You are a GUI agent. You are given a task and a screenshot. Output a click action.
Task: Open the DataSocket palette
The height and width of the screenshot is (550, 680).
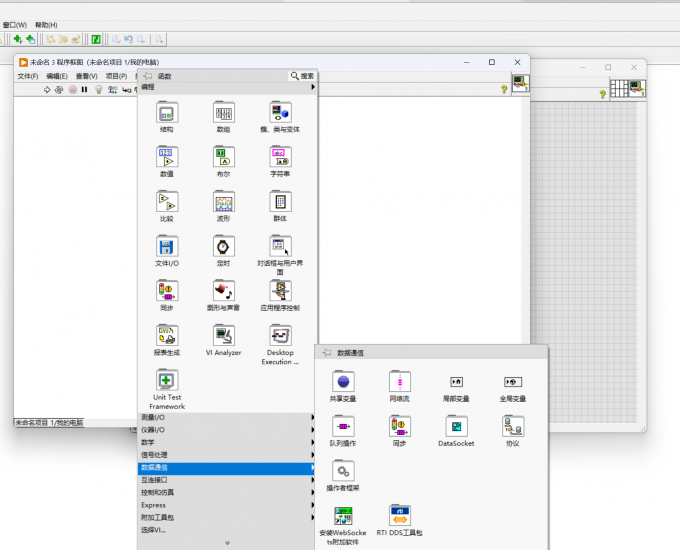pos(456,426)
